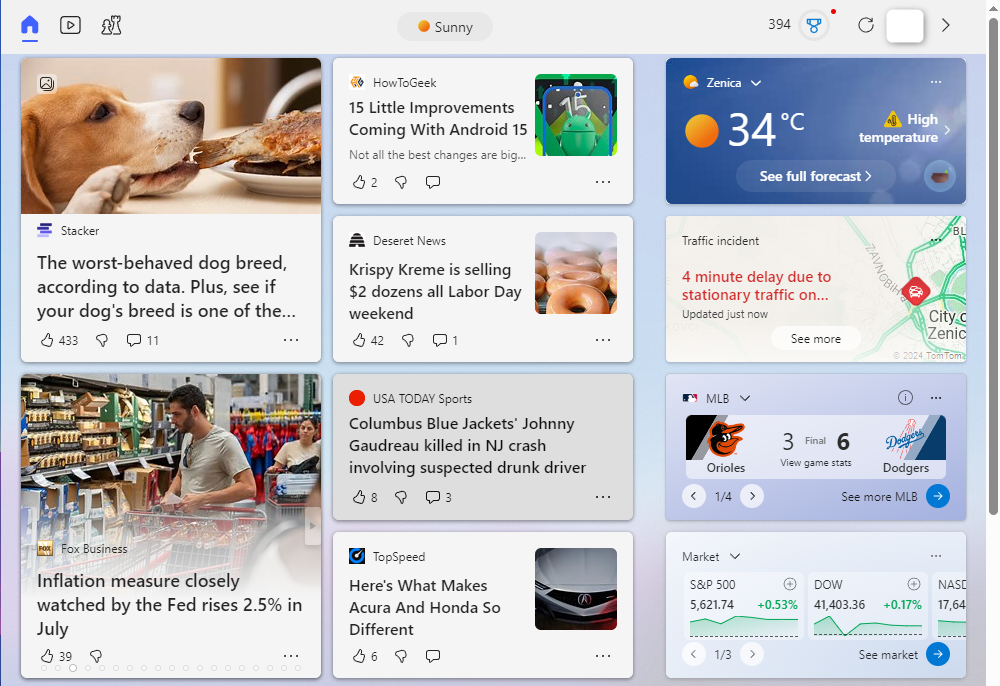The width and height of the screenshot is (1000, 686).
Task: Open the 4 minute delay traffic alert
Action: click(x=756, y=286)
